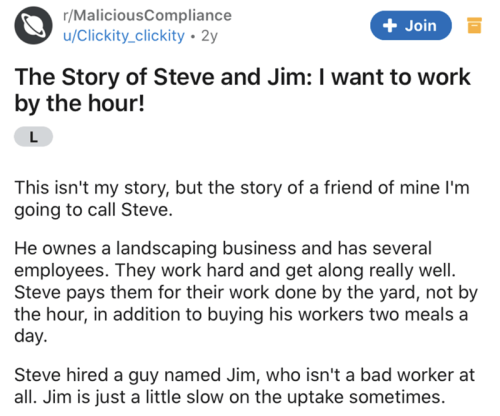Screen dimensions: 500x416
Task: Open the subreddit planet avatar icon
Action: [x=33, y=25]
